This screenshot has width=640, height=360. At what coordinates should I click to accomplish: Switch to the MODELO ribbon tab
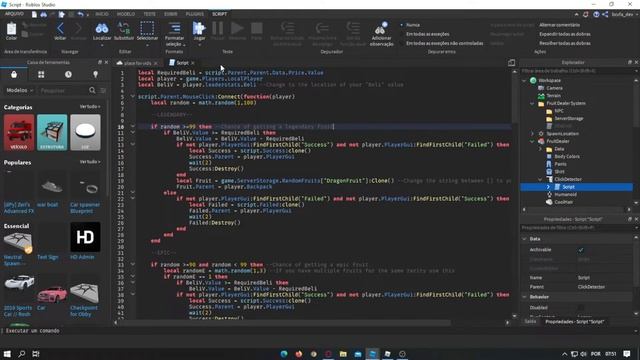pyautogui.click(x=126, y=14)
